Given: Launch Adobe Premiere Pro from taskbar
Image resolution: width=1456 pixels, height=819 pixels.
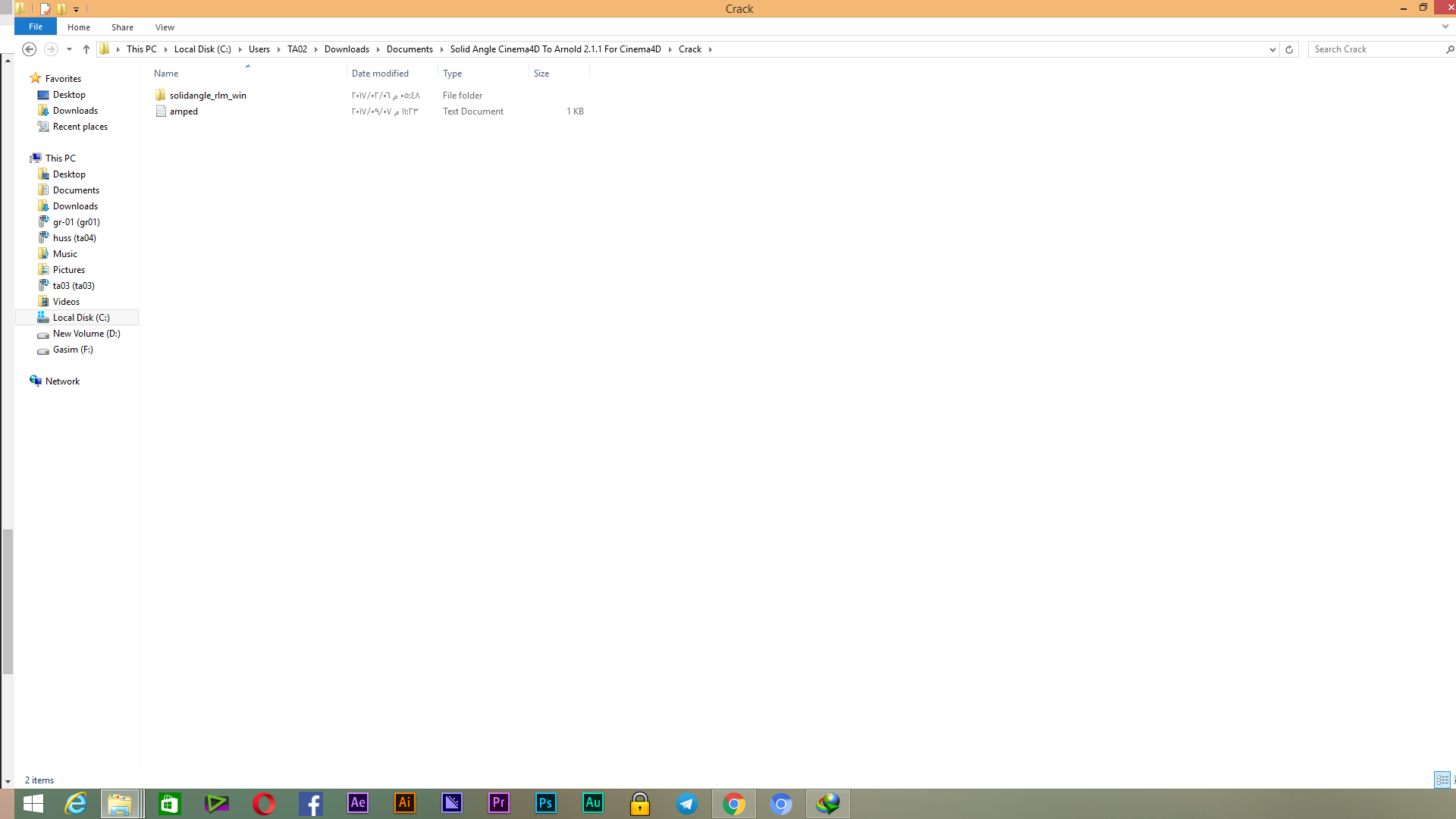Looking at the screenshot, I should coord(499,804).
